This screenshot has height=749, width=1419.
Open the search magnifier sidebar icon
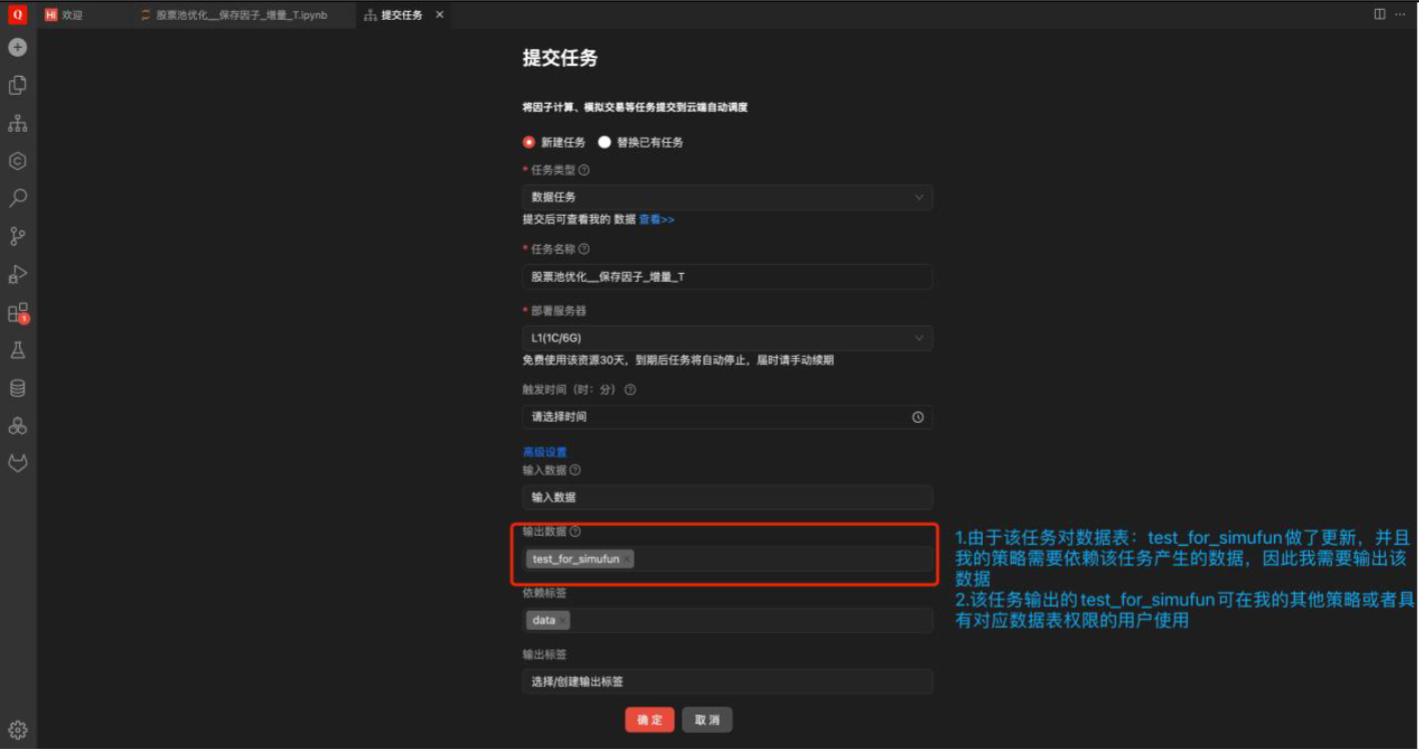pos(17,199)
